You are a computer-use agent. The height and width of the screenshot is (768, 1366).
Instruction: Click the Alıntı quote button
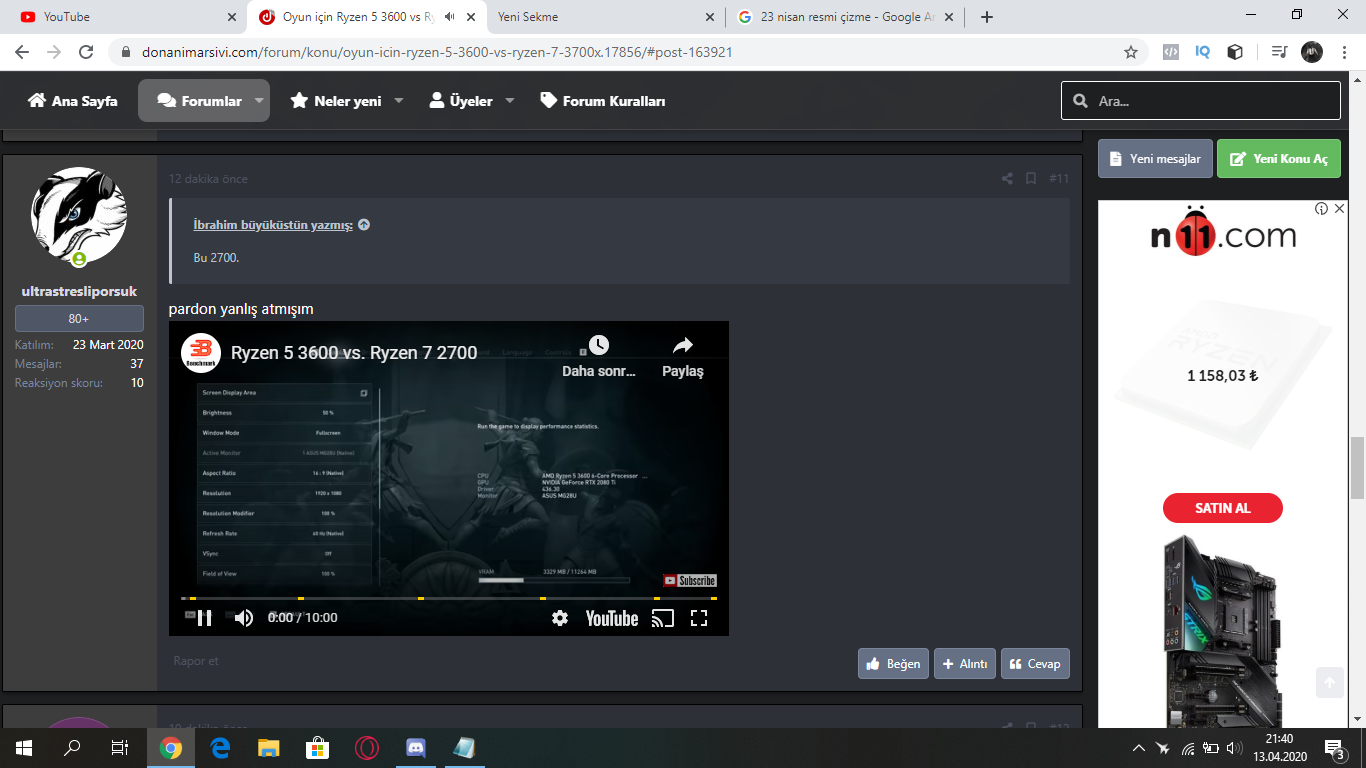pyautogui.click(x=965, y=664)
